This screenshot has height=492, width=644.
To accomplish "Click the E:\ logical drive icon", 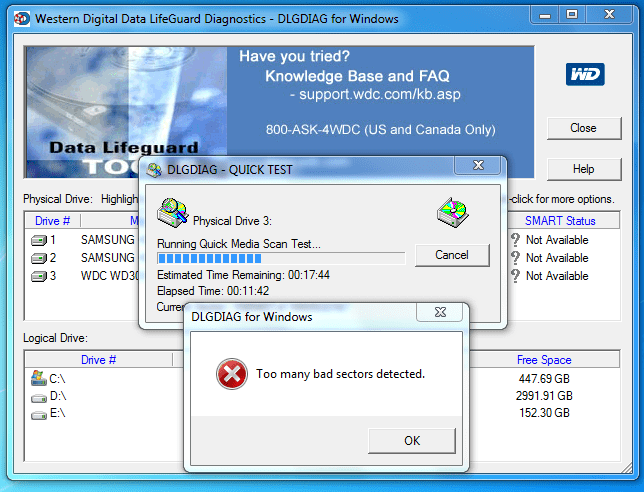I will tap(39, 415).
